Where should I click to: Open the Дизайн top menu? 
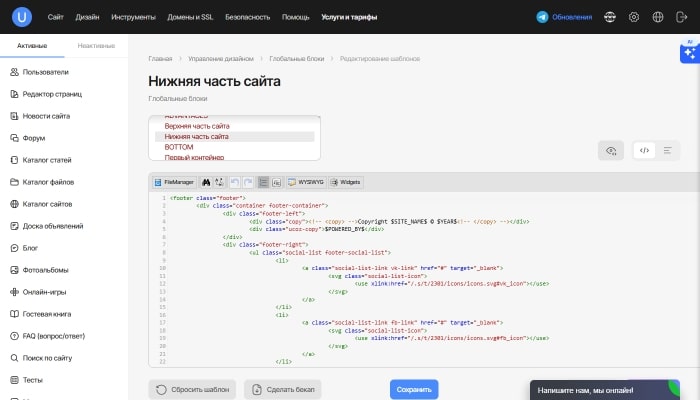click(x=87, y=18)
